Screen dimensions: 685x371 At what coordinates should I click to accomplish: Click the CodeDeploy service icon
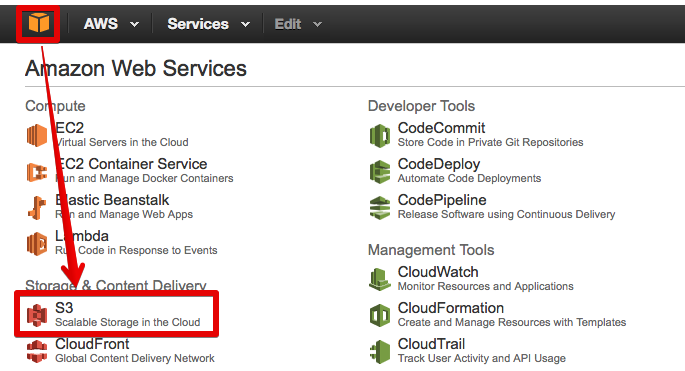click(x=380, y=172)
